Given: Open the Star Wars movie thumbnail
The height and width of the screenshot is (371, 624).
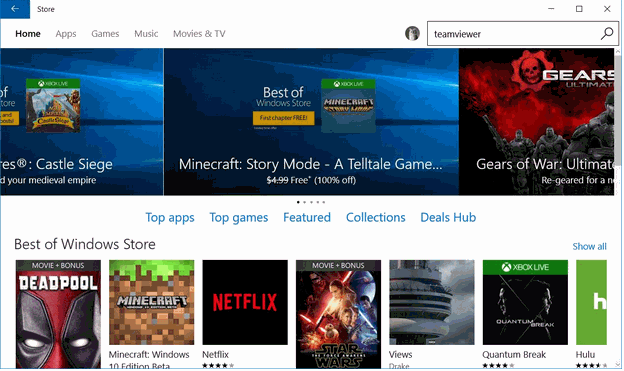Looking at the screenshot, I should click(x=338, y=314).
